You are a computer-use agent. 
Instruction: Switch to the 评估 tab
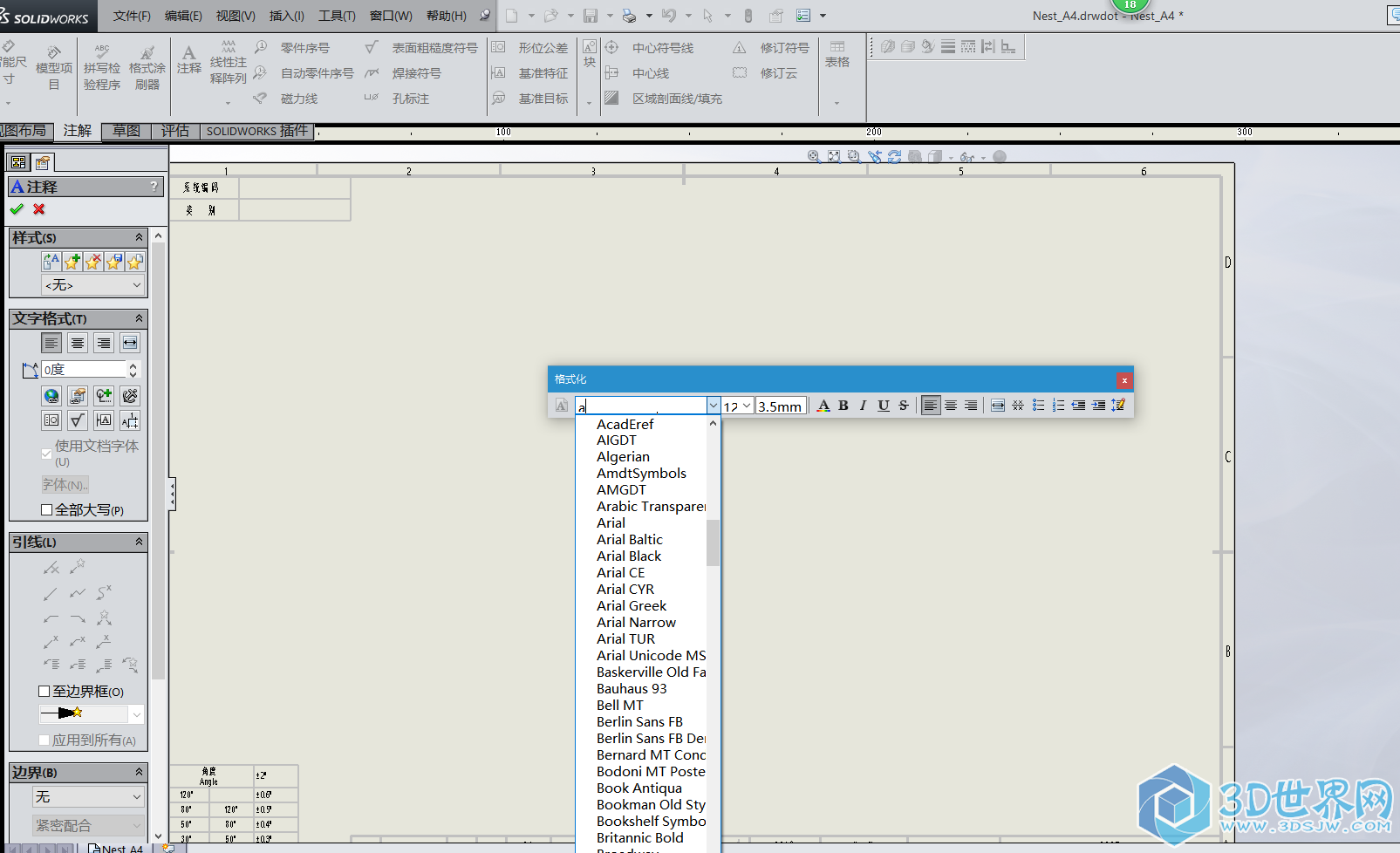point(175,131)
